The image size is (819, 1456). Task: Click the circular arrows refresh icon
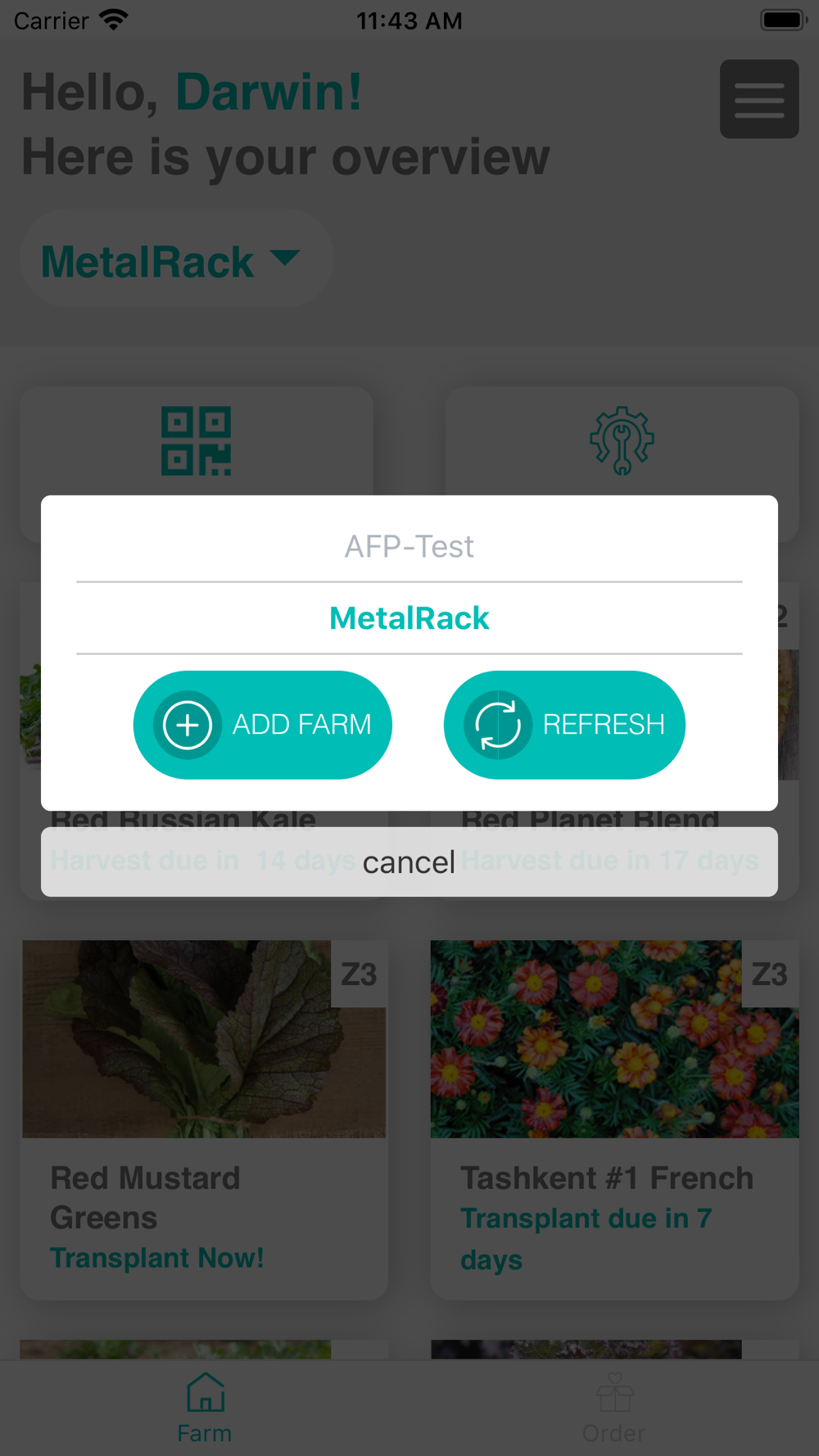coord(498,725)
